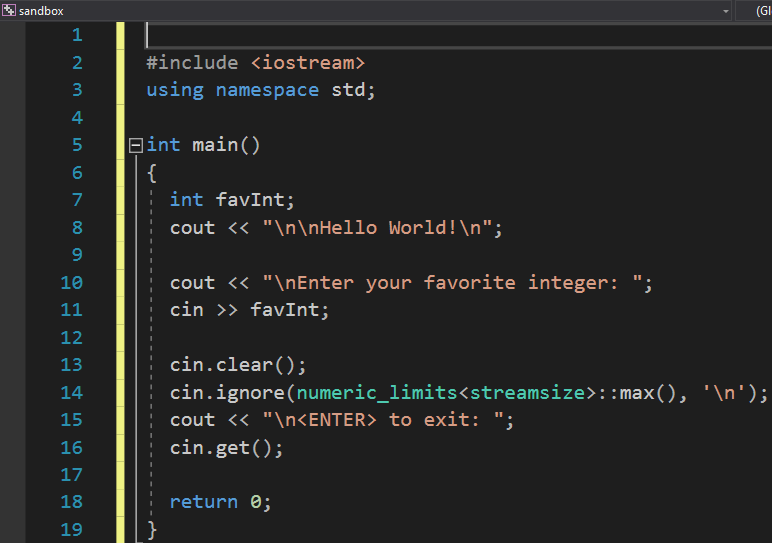Click cin.clear() on line 13
This screenshot has height=543, width=772.
pyautogui.click(x=238, y=365)
